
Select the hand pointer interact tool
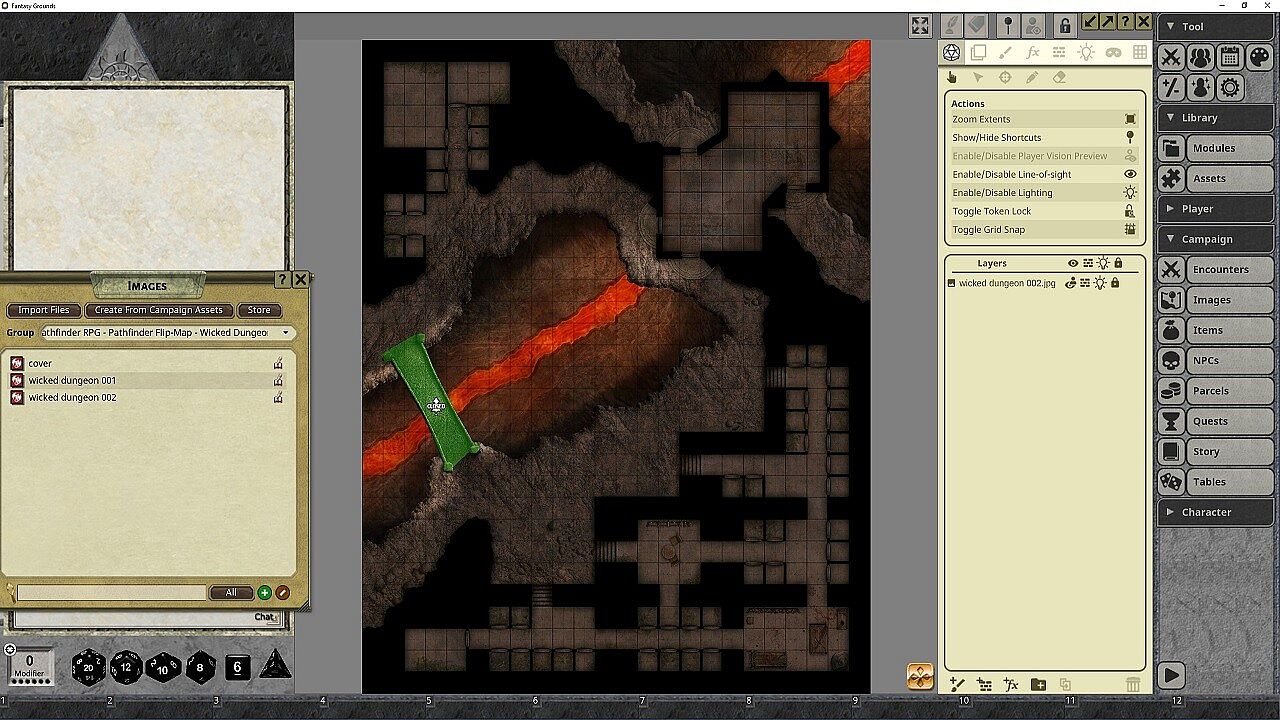click(951, 77)
